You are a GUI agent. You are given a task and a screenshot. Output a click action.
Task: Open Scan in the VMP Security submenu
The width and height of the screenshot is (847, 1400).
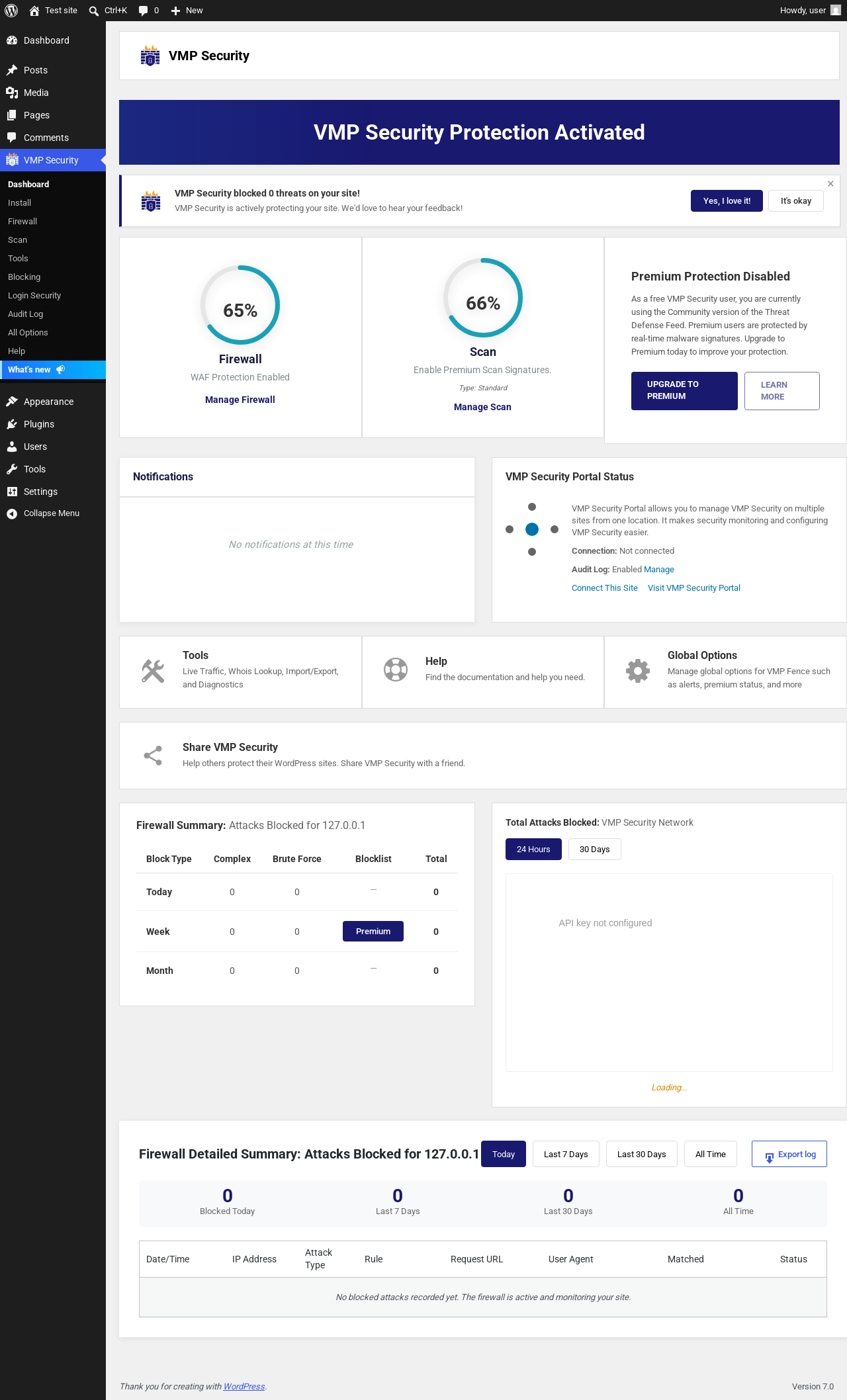pos(17,240)
